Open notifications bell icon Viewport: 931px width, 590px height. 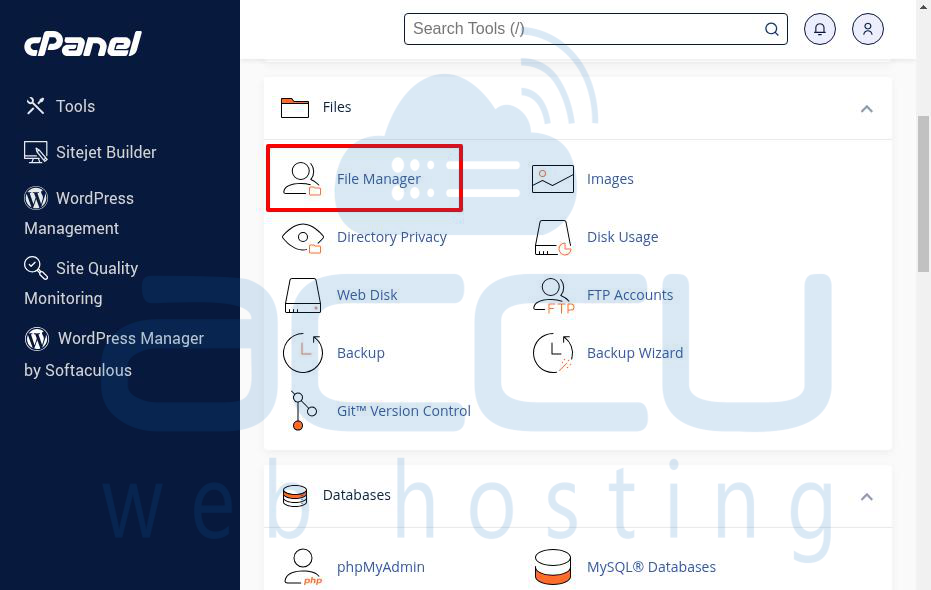tap(820, 29)
